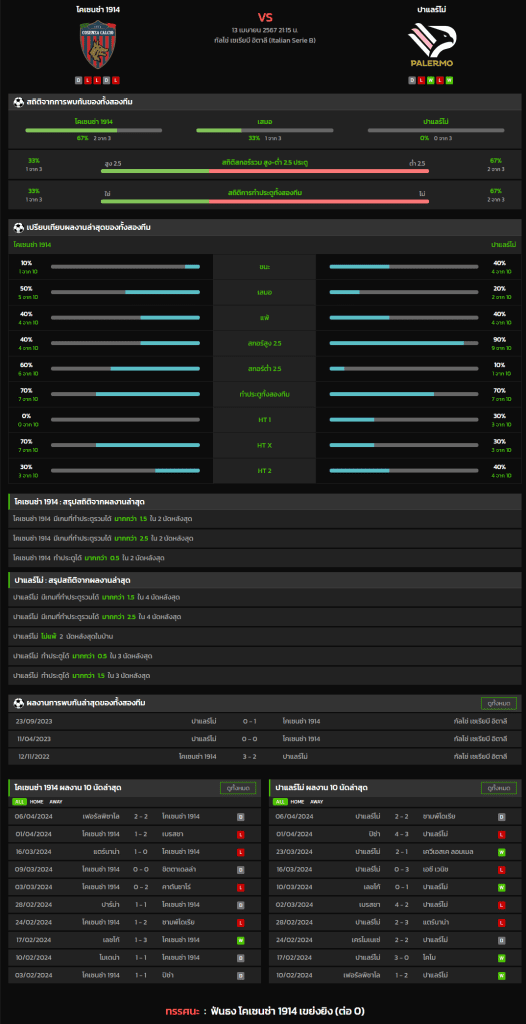Screen dimensions: 526x1024
Task: Switch Cosenza last 10 matches to HOME filter
Action: pos(37,801)
